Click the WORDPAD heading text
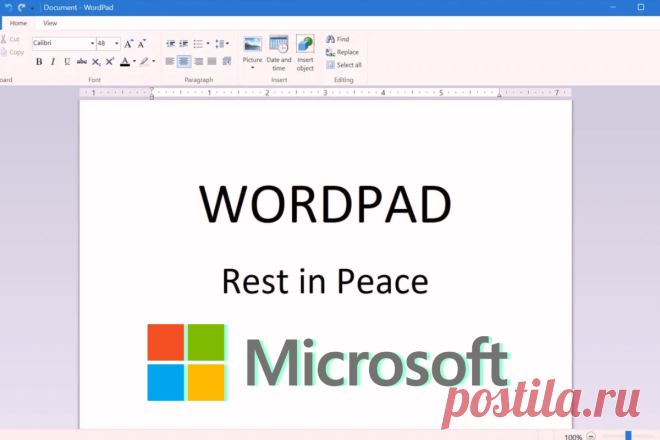 [x=325, y=204]
